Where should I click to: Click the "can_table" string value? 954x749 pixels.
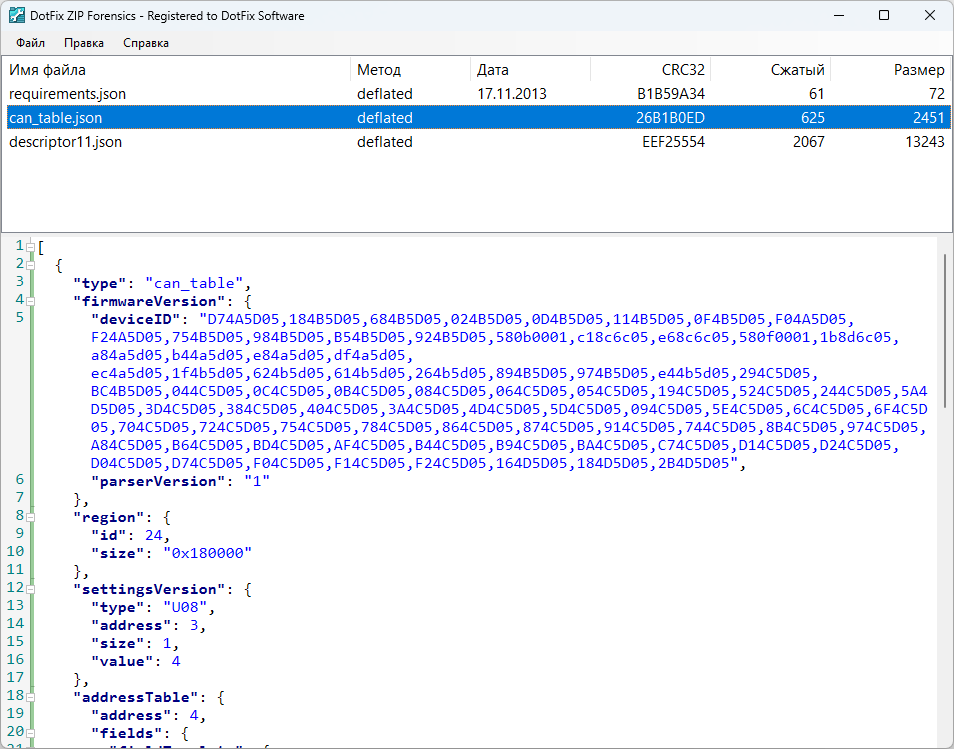click(x=194, y=284)
